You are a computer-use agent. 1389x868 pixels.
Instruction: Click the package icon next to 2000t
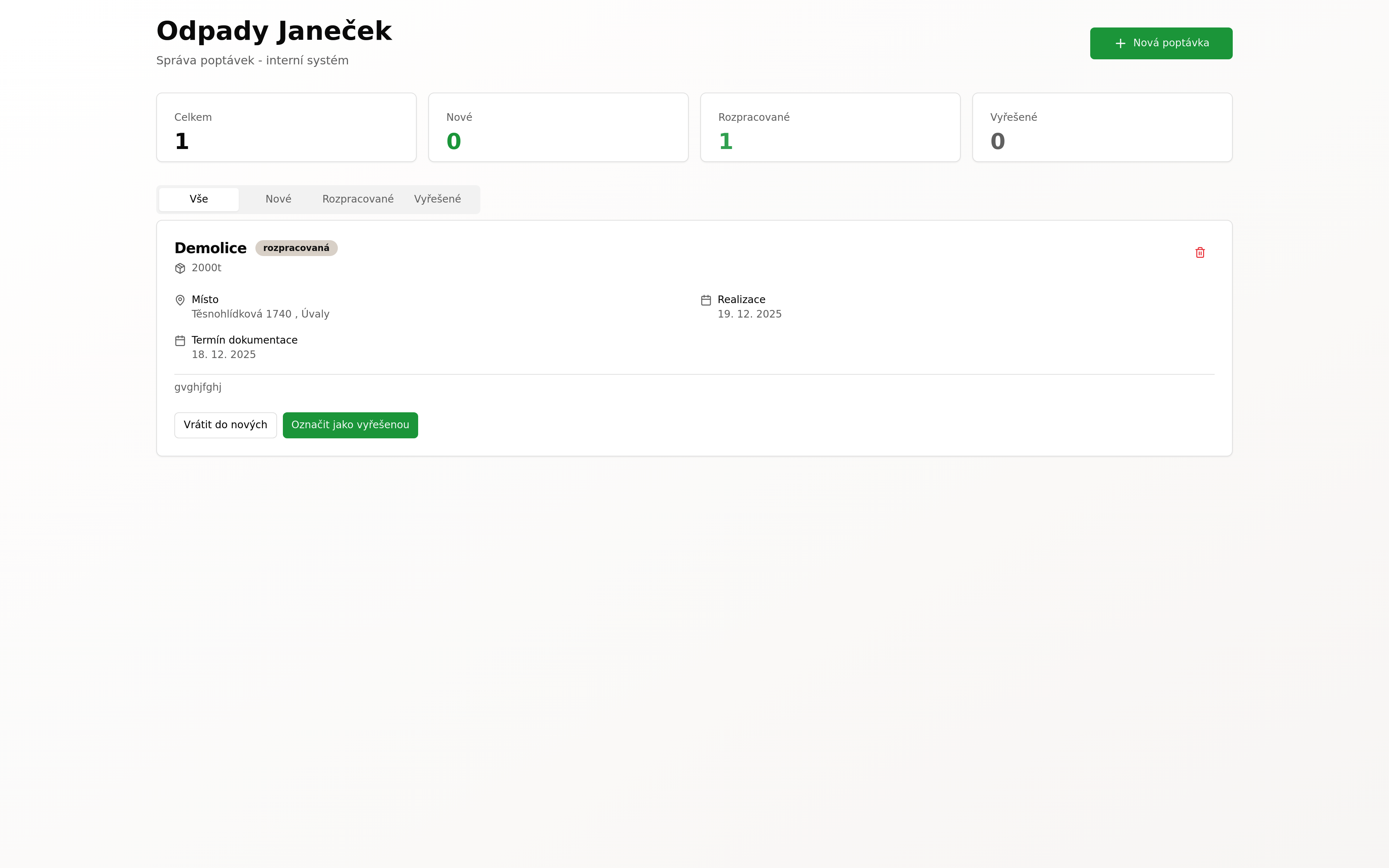180,268
